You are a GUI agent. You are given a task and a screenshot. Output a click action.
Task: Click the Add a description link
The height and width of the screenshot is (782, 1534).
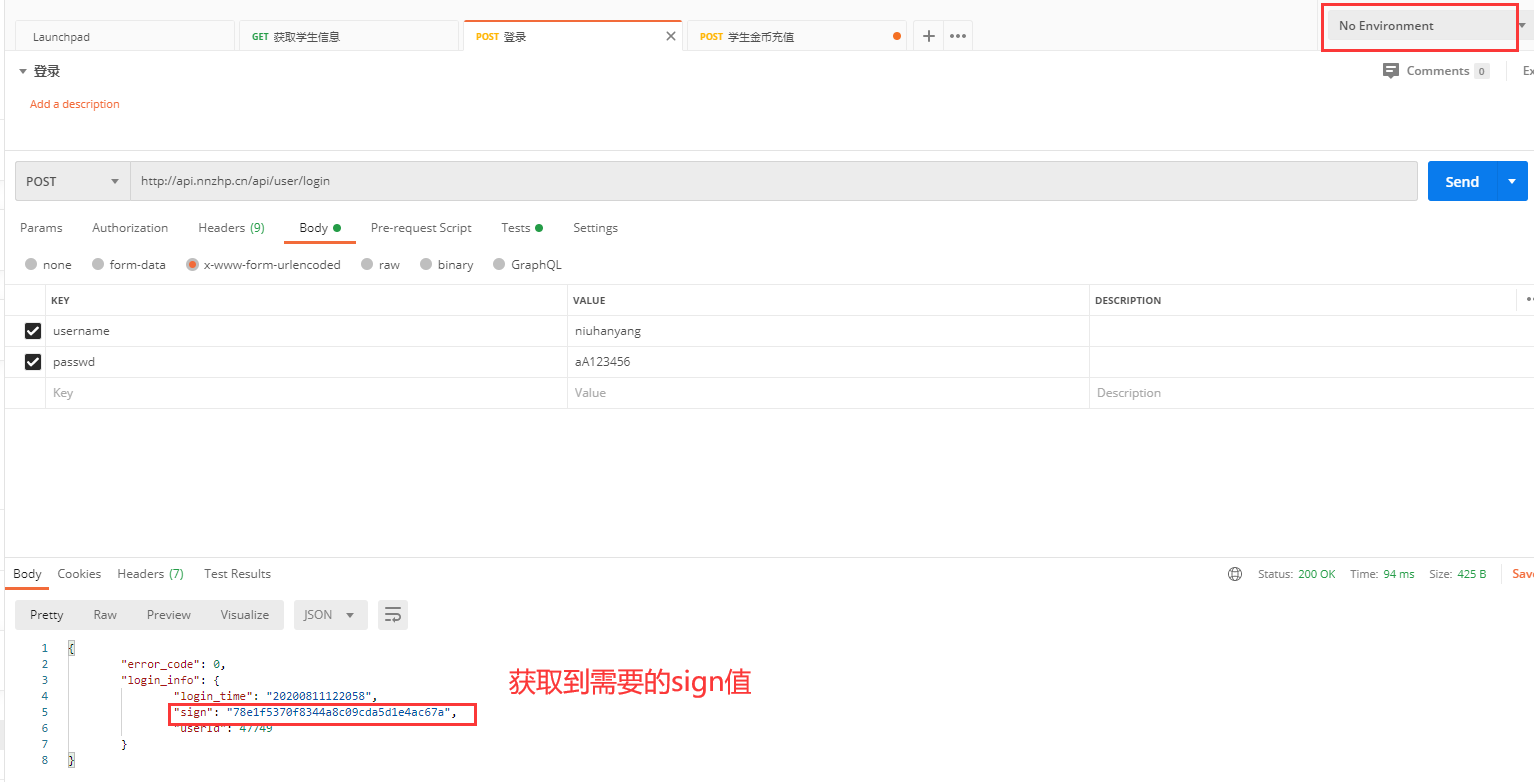point(74,103)
